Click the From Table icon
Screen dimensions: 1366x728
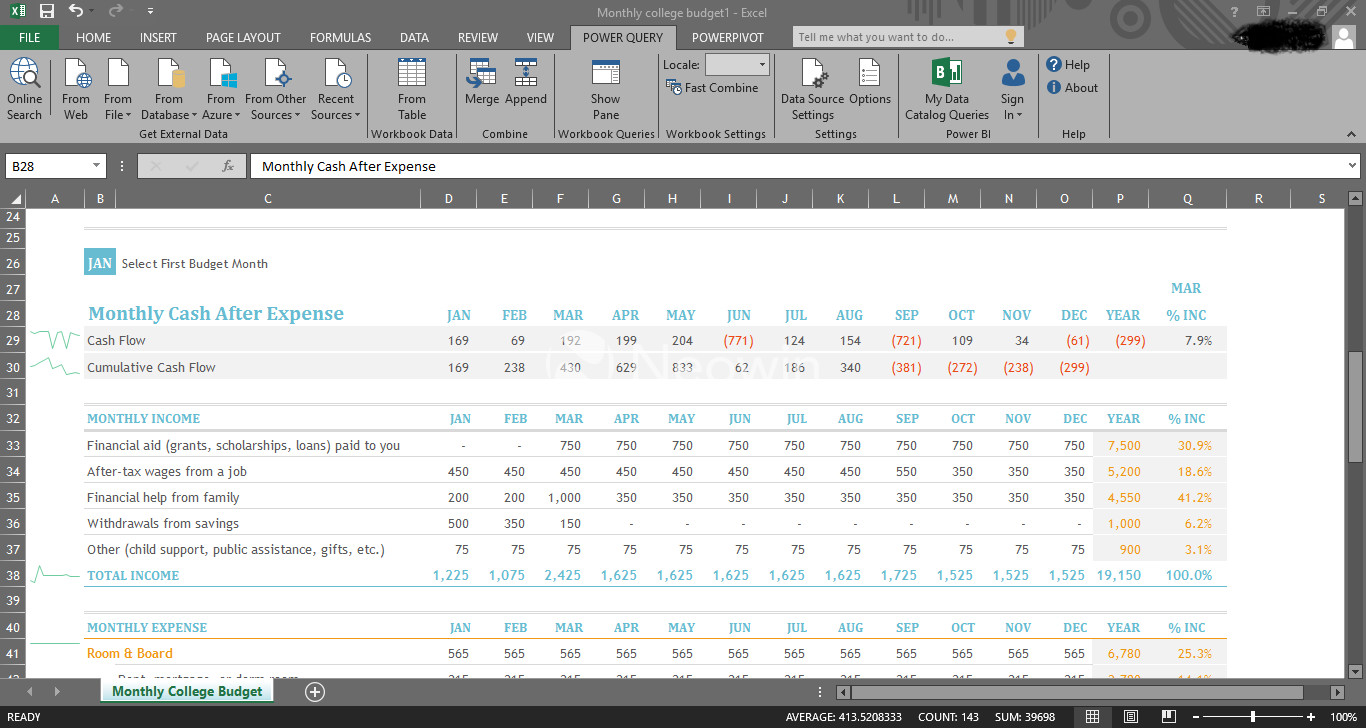(412, 89)
